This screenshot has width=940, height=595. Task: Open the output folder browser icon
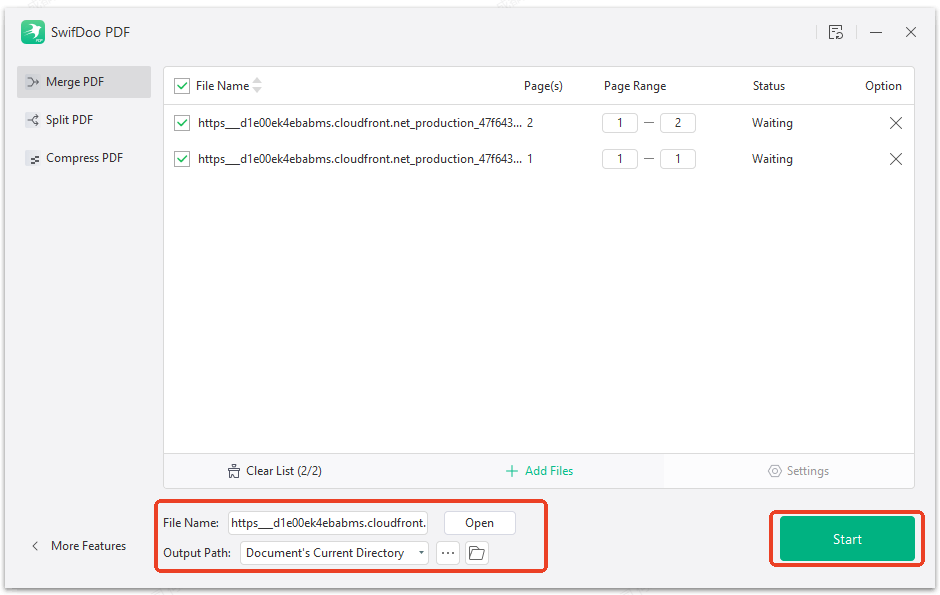click(x=476, y=552)
